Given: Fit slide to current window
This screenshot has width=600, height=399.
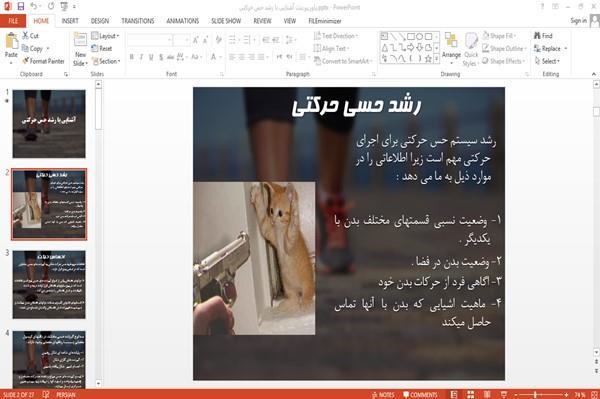Looking at the screenshot, I should (594, 394).
